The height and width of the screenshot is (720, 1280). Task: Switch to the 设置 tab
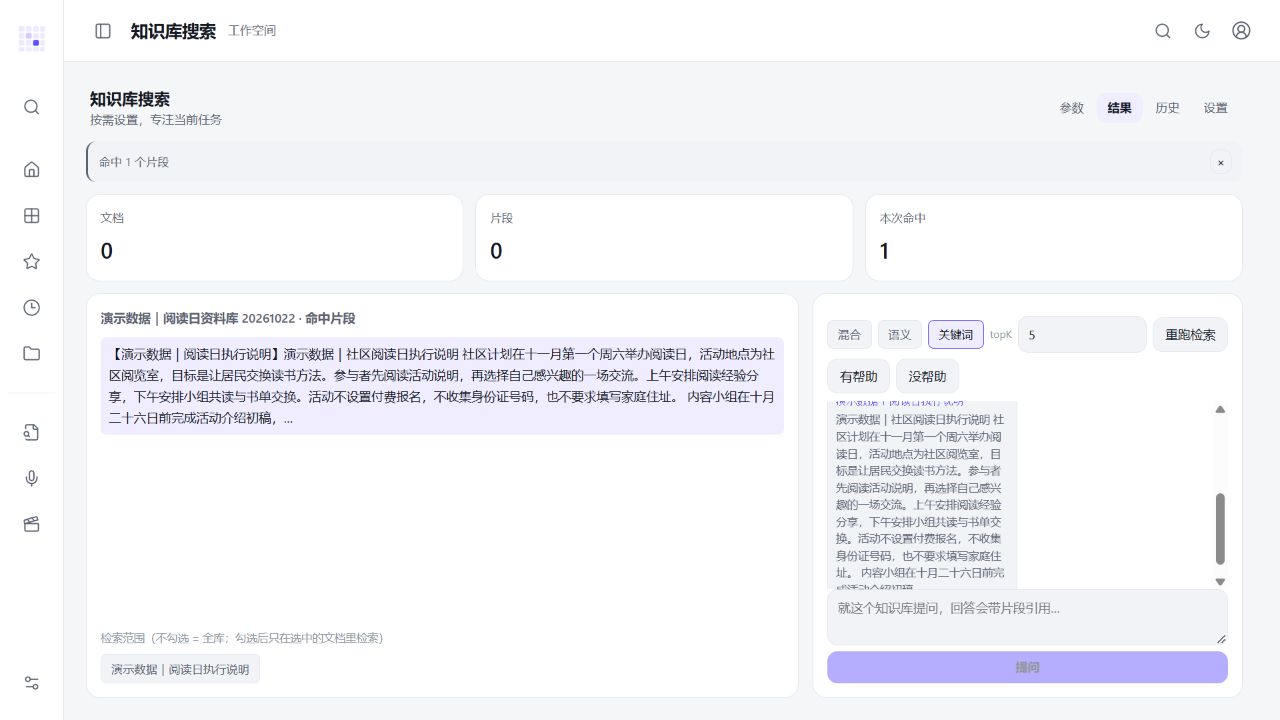[1216, 108]
